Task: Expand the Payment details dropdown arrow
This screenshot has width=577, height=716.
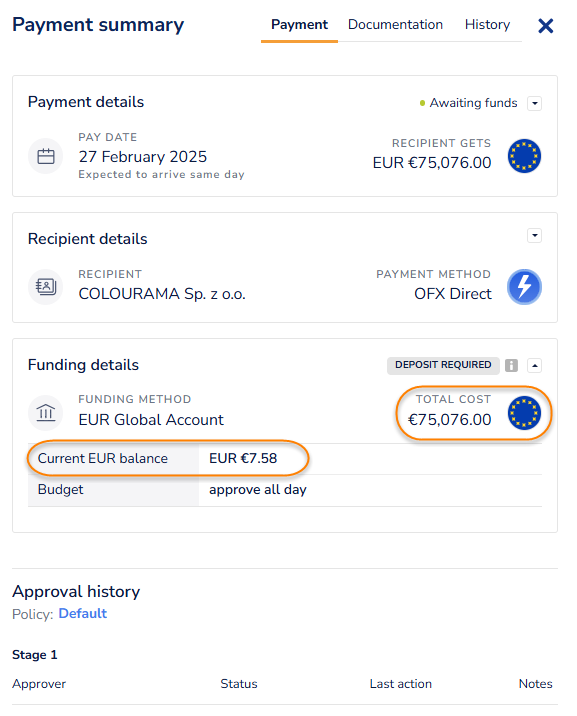Action: tap(535, 103)
